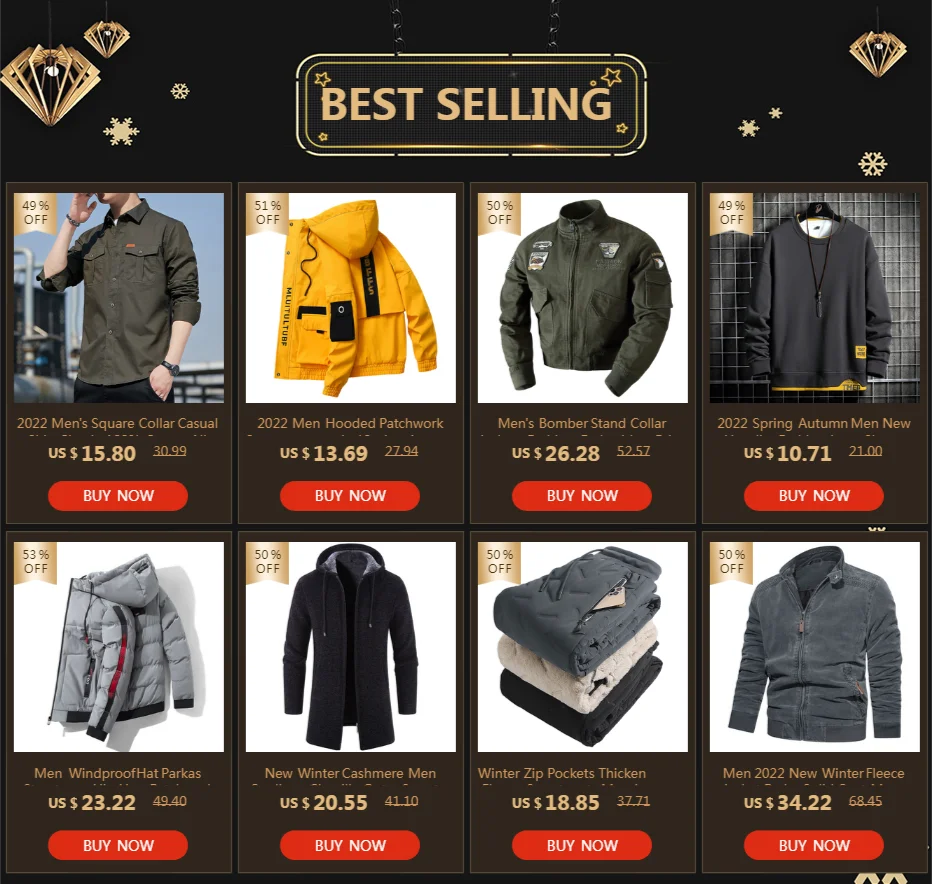Buy the $20.55 winter cashmere cardigan
932x884 pixels.
coord(350,845)
